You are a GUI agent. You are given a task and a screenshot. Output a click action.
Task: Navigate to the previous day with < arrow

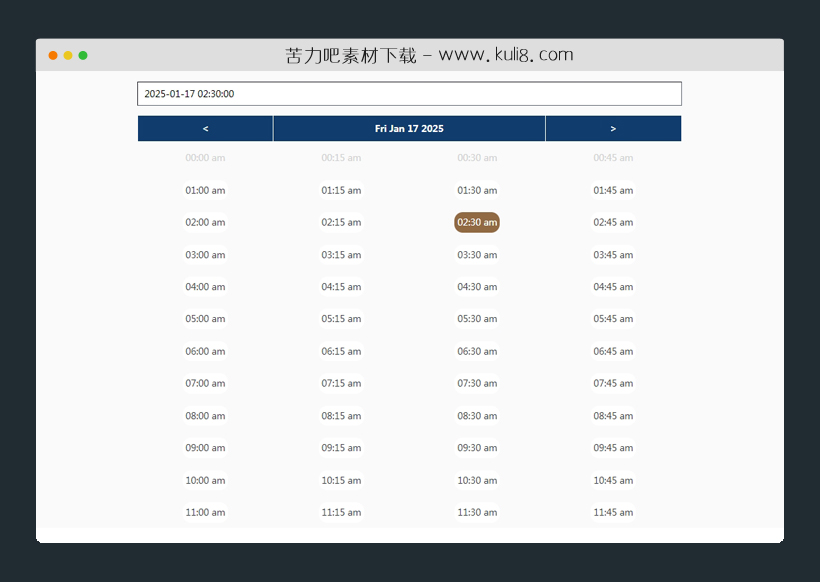pos(205,128)
